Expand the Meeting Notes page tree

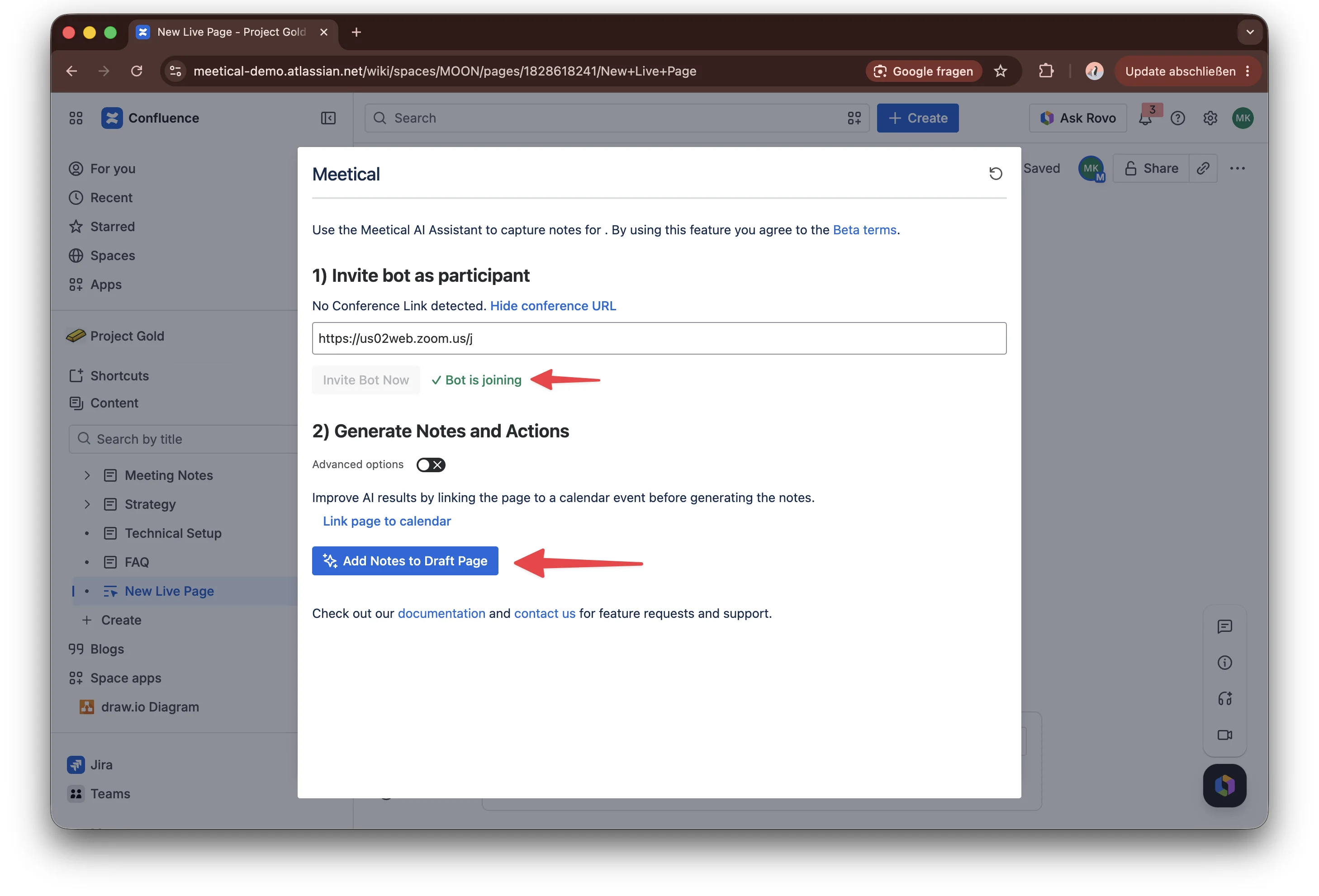click(x=87, y=475)
